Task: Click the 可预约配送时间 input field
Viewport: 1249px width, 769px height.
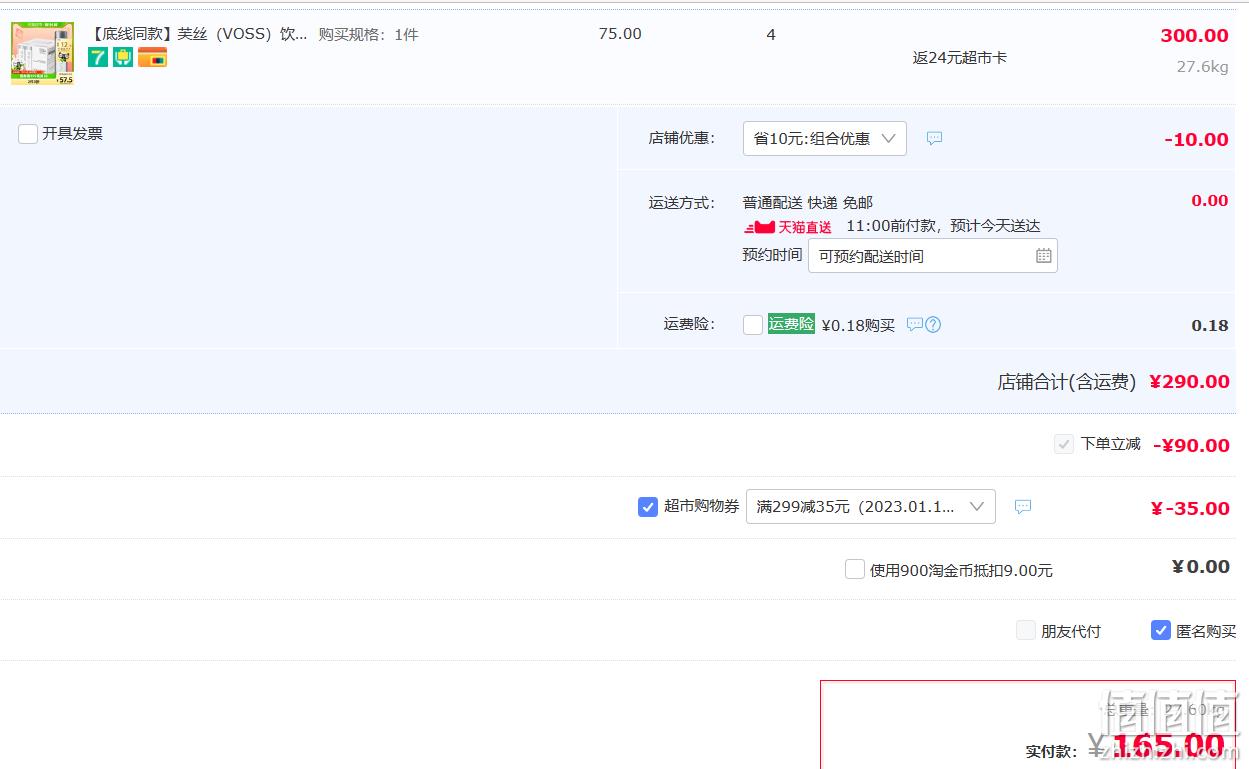Action: 932,256
